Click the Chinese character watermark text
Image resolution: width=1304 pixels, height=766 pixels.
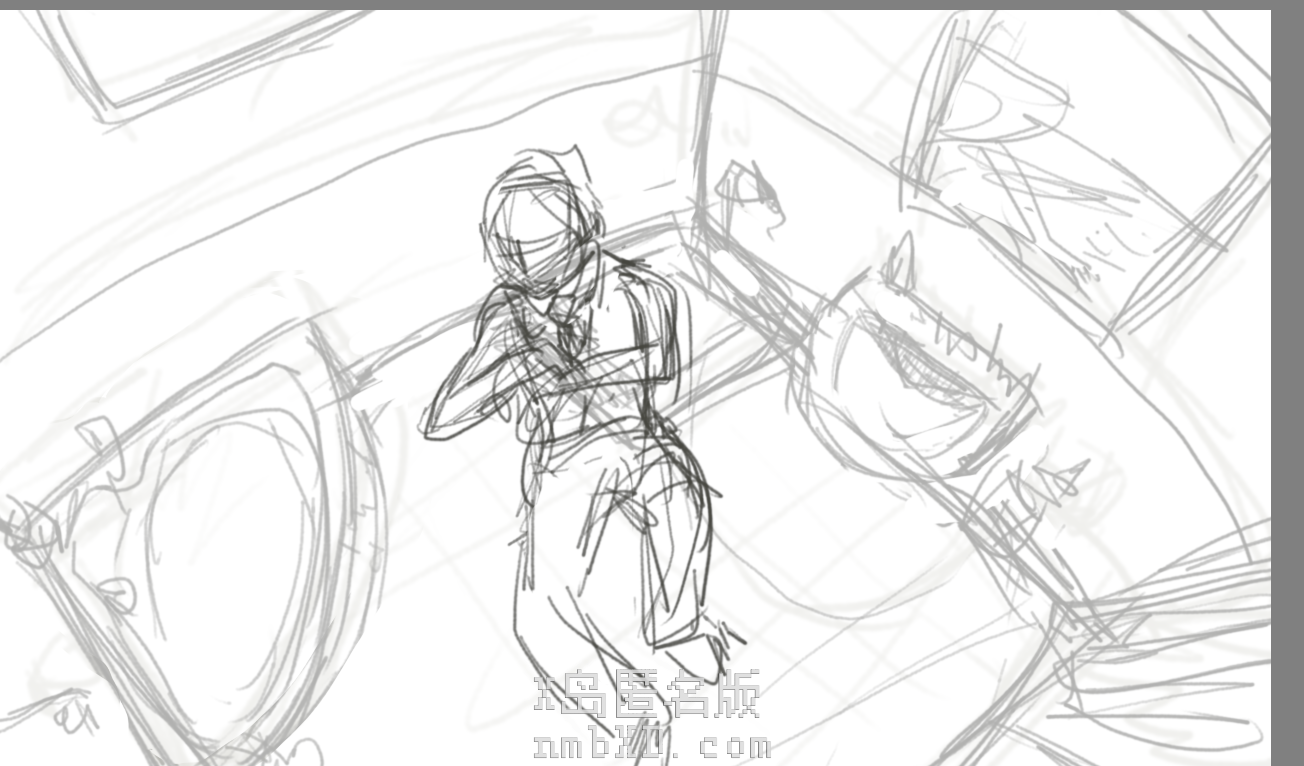pyautogui.click(x=648, y=695)
